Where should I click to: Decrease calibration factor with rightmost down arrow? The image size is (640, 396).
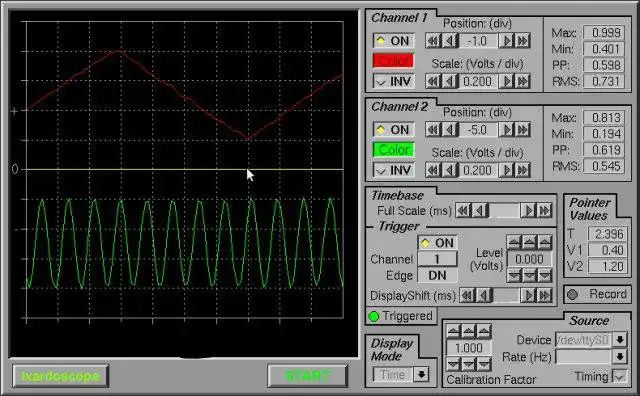(x=484, y=363)
